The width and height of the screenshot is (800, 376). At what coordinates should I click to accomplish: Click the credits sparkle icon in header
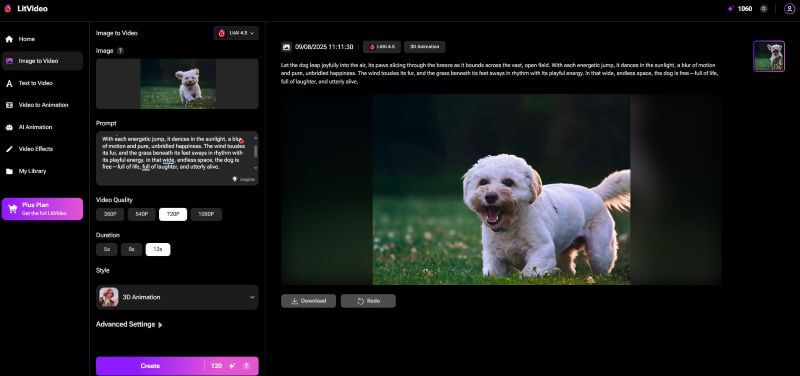coord(731,9)
